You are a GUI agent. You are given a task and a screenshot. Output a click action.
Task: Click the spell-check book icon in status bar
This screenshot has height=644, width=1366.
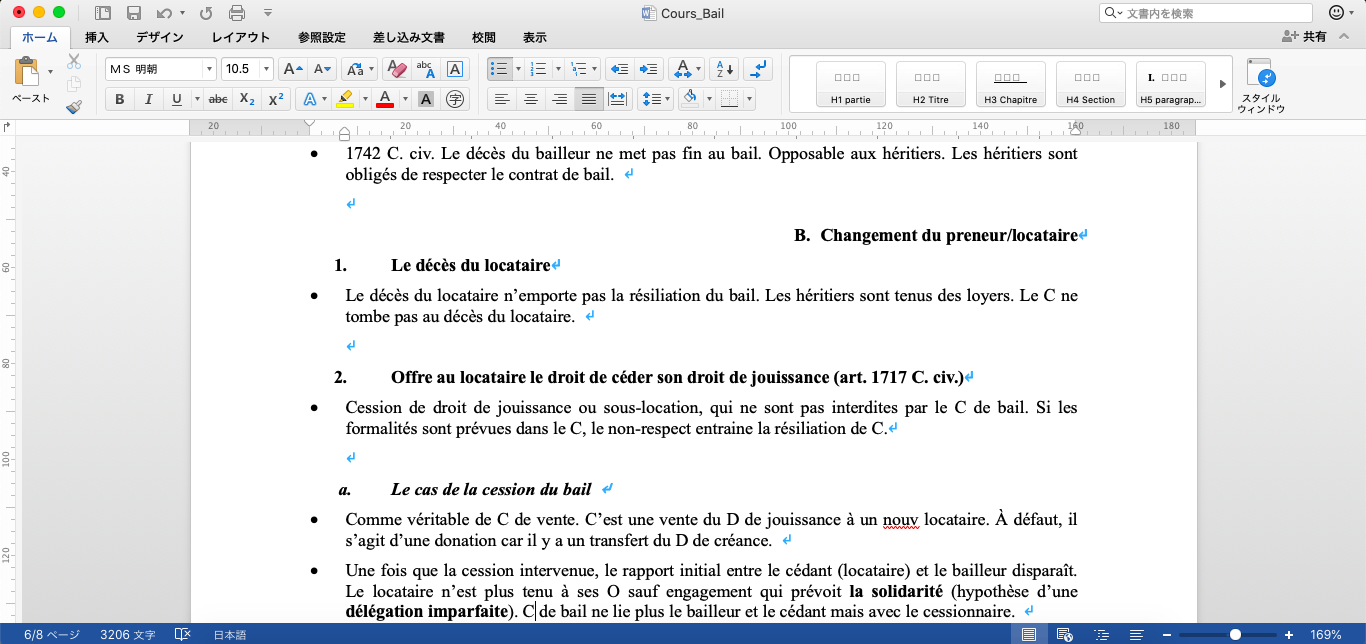[x=183, y=634]
